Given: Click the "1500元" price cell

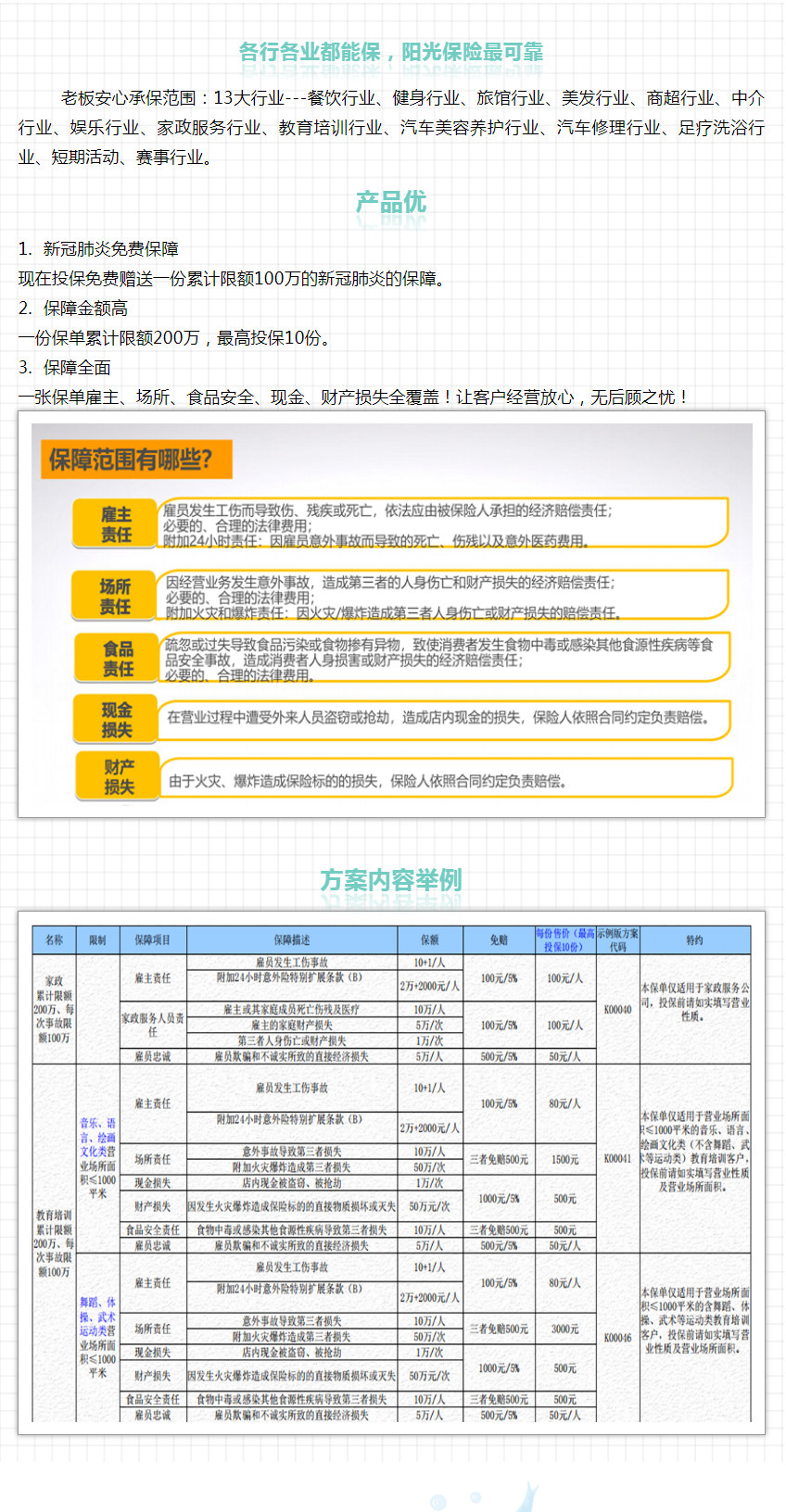Looking at the screenshot, I should (x=565, y=1159).
